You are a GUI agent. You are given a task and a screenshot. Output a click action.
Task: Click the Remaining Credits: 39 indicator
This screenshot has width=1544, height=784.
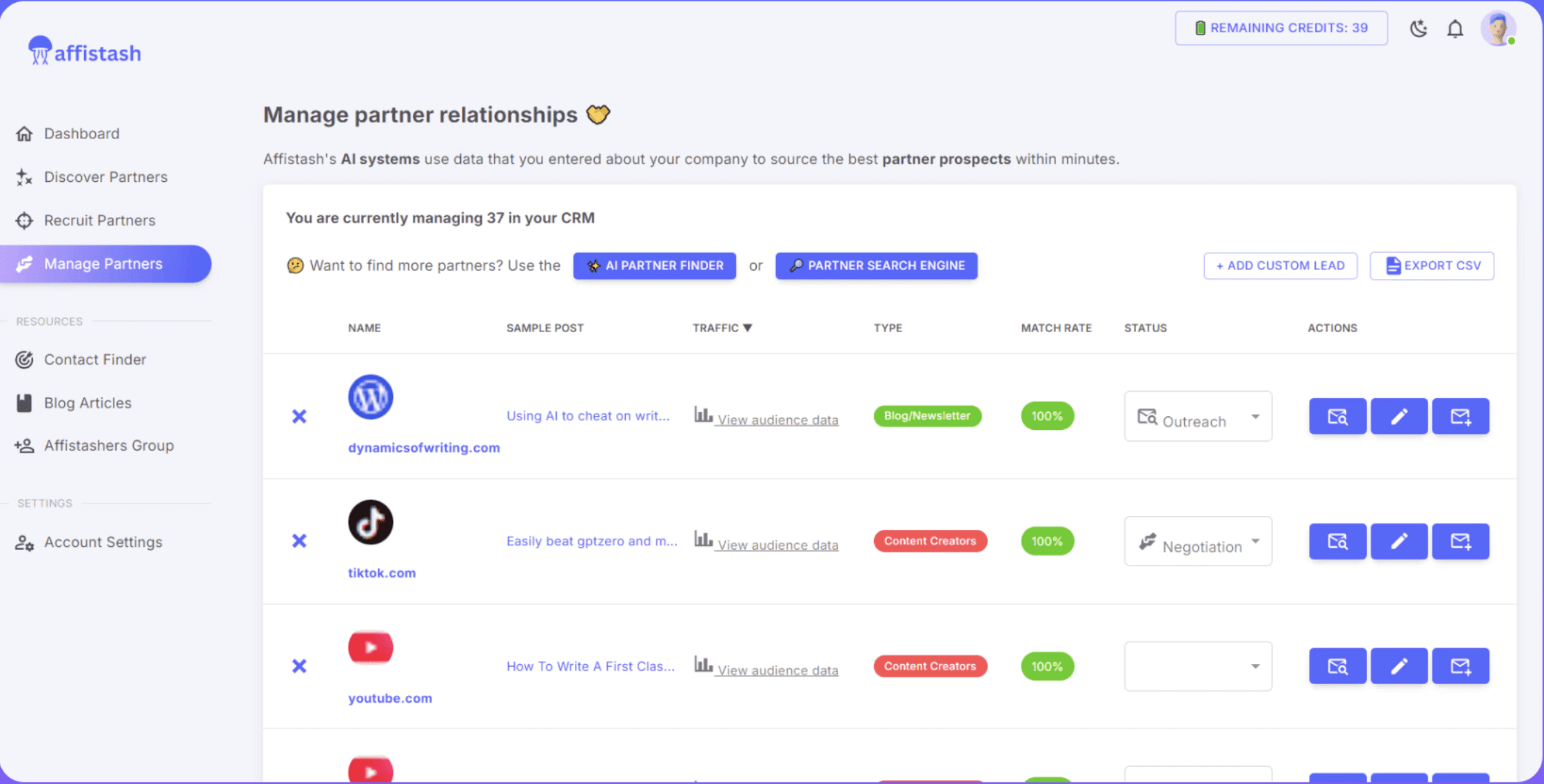point(1281,28)
